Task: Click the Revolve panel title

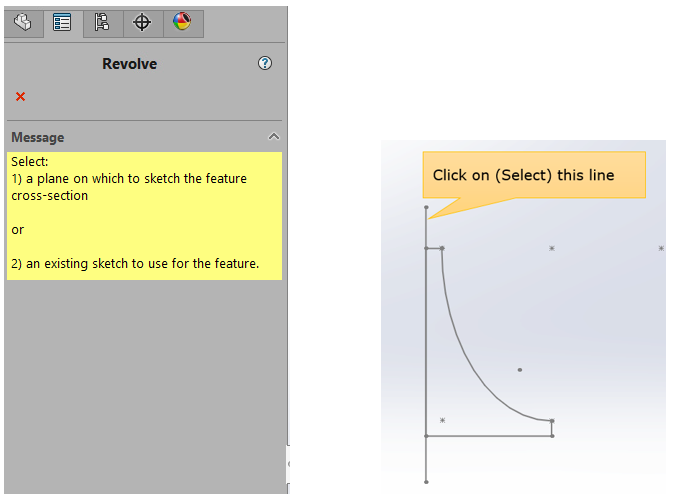Action: pyautogui.click(x=130, y=64)
